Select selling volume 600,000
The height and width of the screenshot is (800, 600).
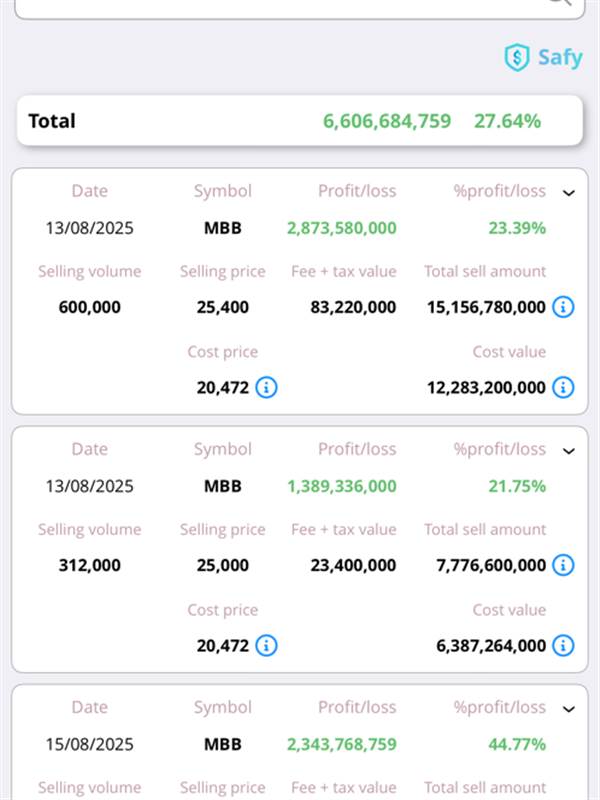[90, 307]
